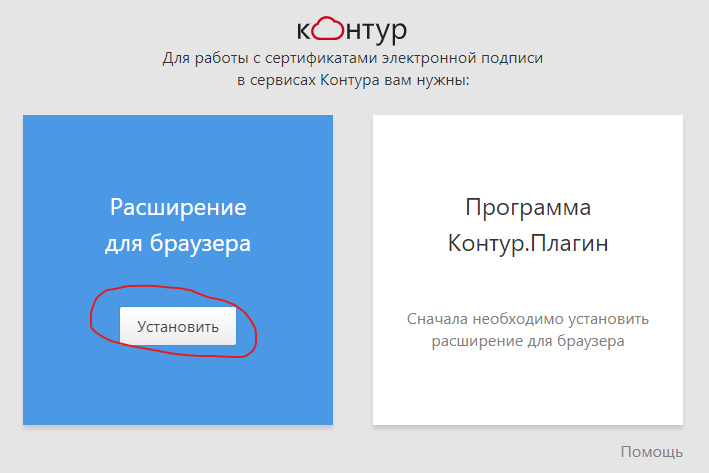Open the Помощь link
The width and height of the screenshot is (709, 473).
point(652,452)
